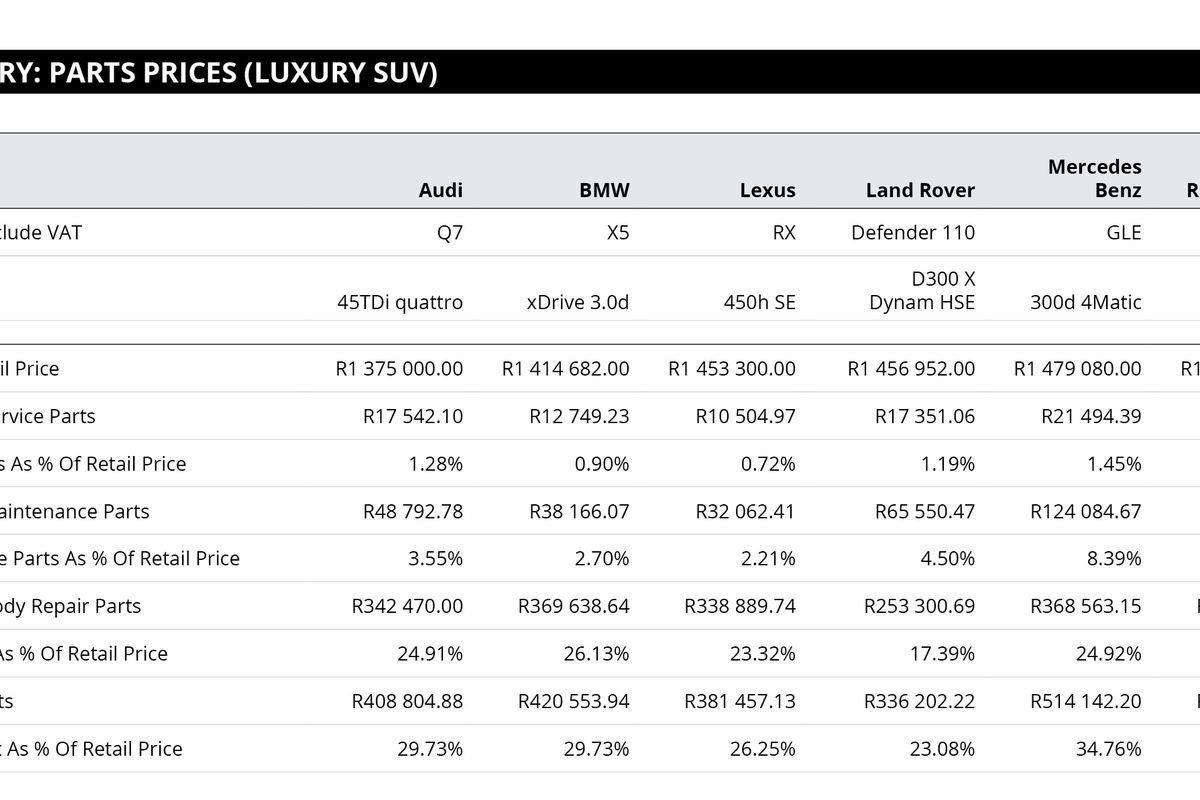This screenshot has width=1200, height=800.
Task: Click the Parts Prices (Luxury SUV) title banner
Action: [x=219, y=73]
